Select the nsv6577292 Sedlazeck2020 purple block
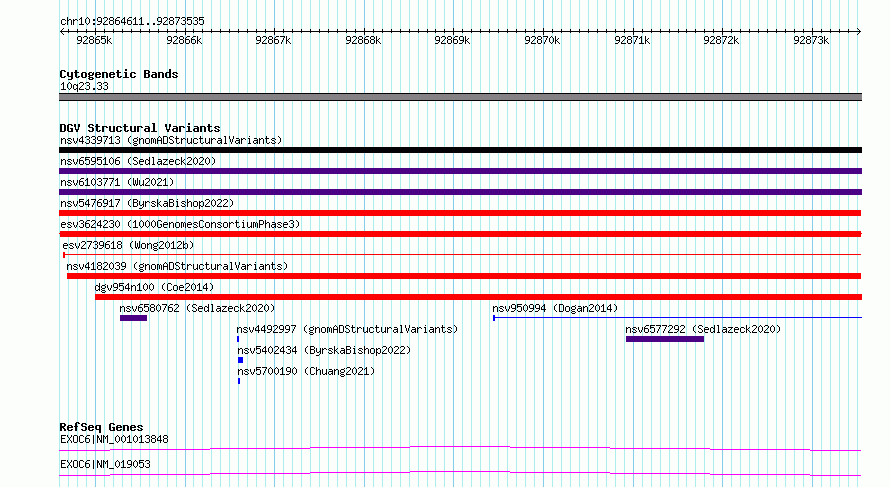 tap(665, 339)
